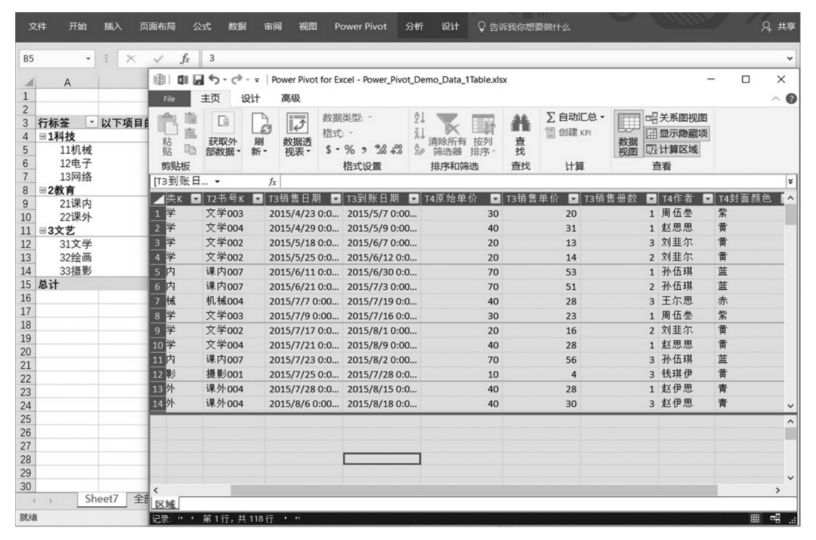Toggle Calculation Area (计算区域)
816x540 pixels.
coord(672,150)
